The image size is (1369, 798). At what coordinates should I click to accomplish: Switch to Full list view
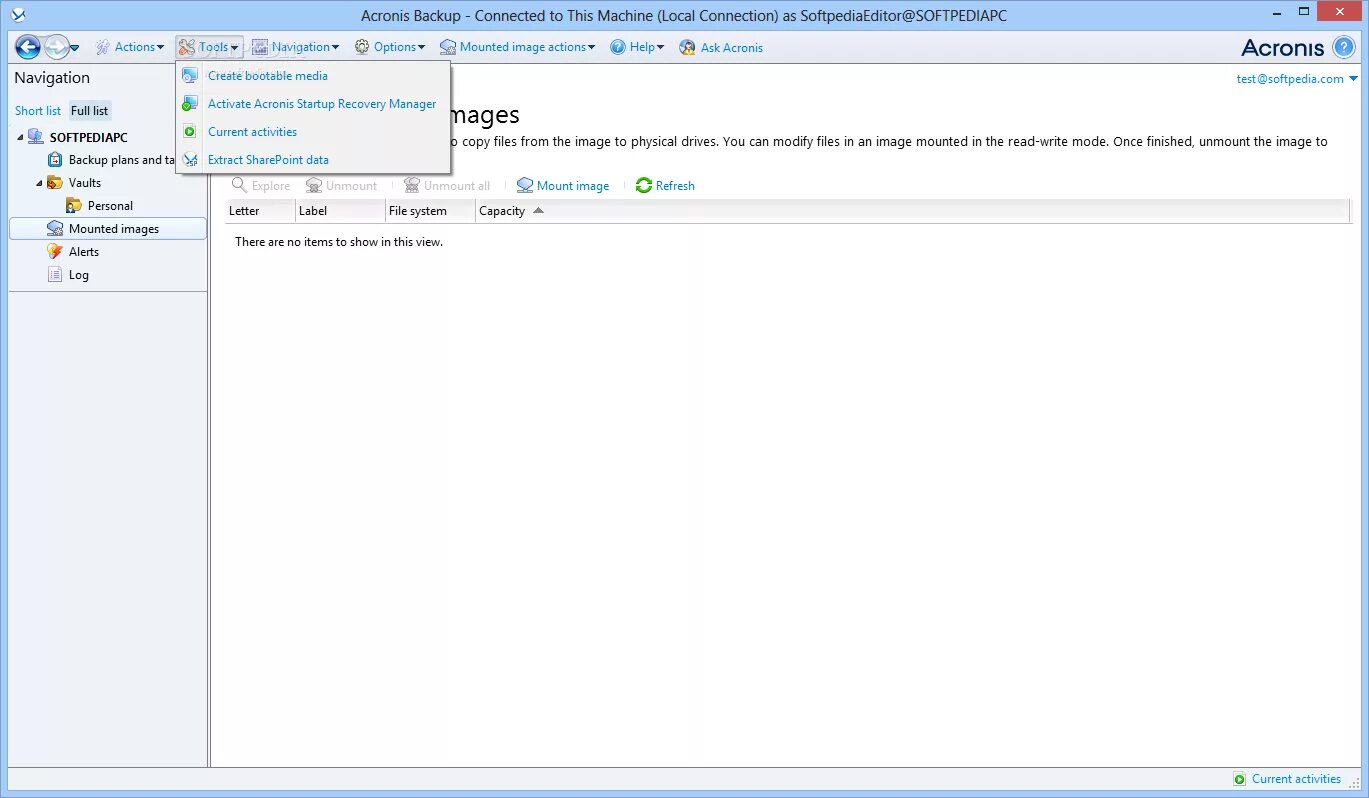coord(90,111)
